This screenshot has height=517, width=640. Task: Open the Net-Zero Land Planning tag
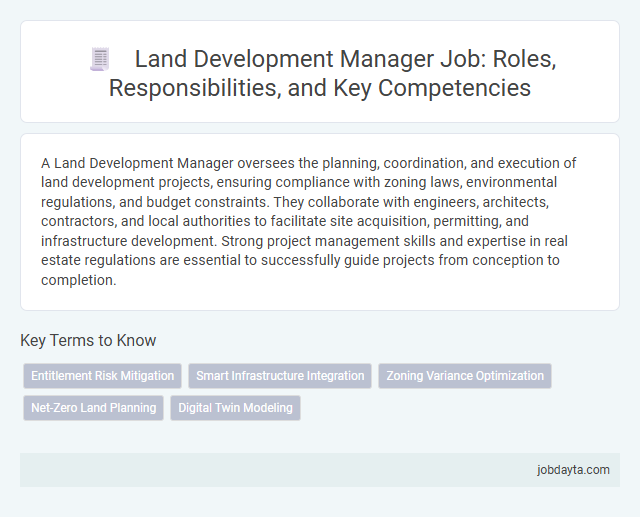tap(93, 408)
